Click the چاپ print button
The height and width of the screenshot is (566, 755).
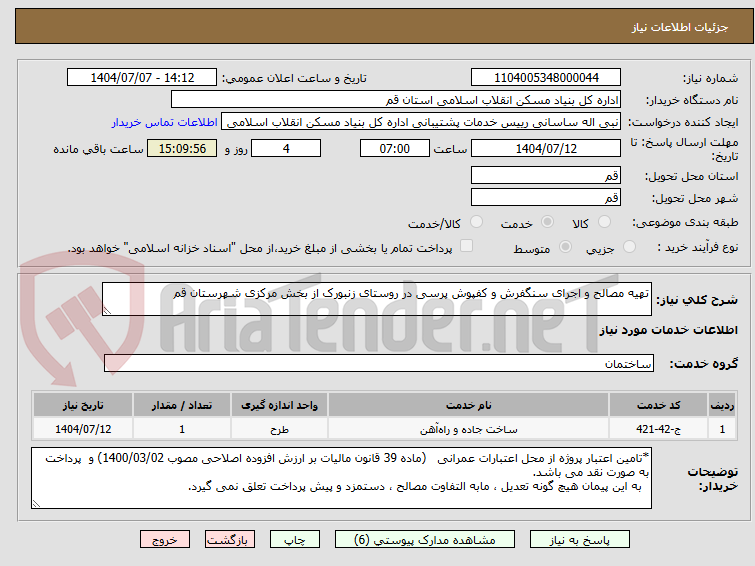tap(295, 540)
